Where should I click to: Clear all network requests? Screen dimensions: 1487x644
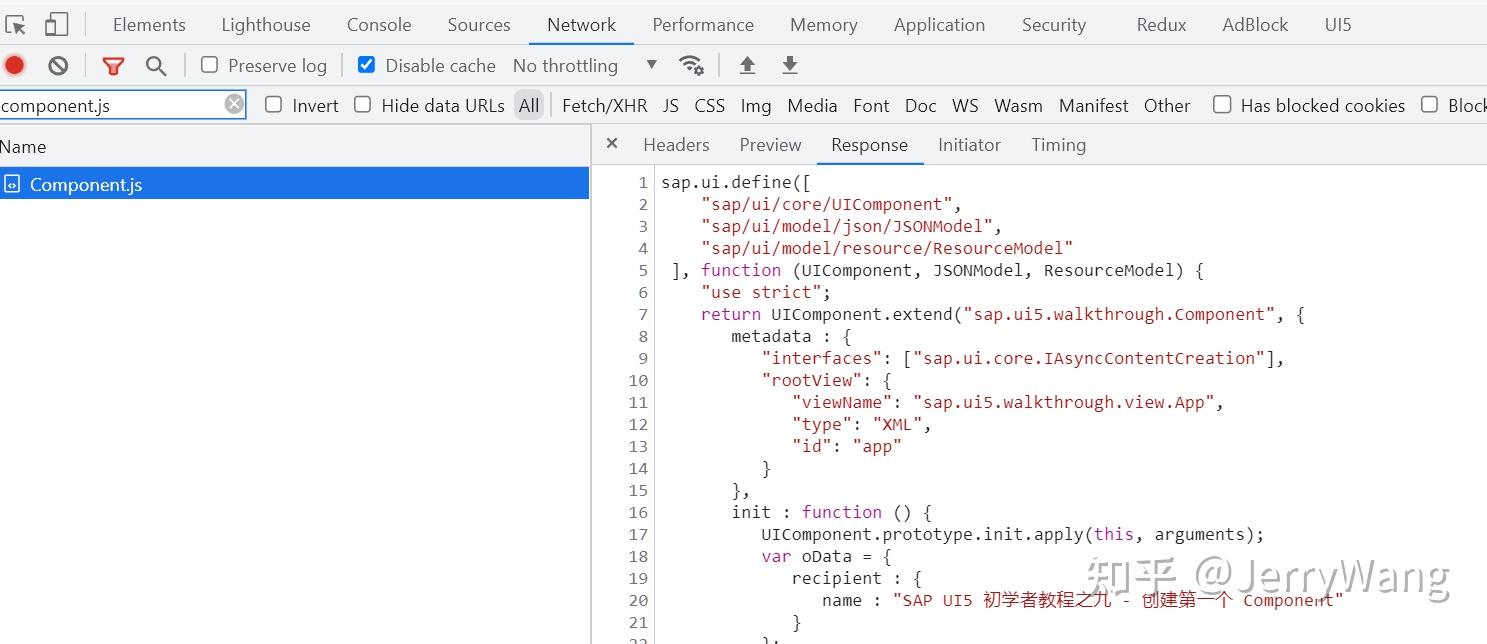pyautogui.click(x=57, y=64)
